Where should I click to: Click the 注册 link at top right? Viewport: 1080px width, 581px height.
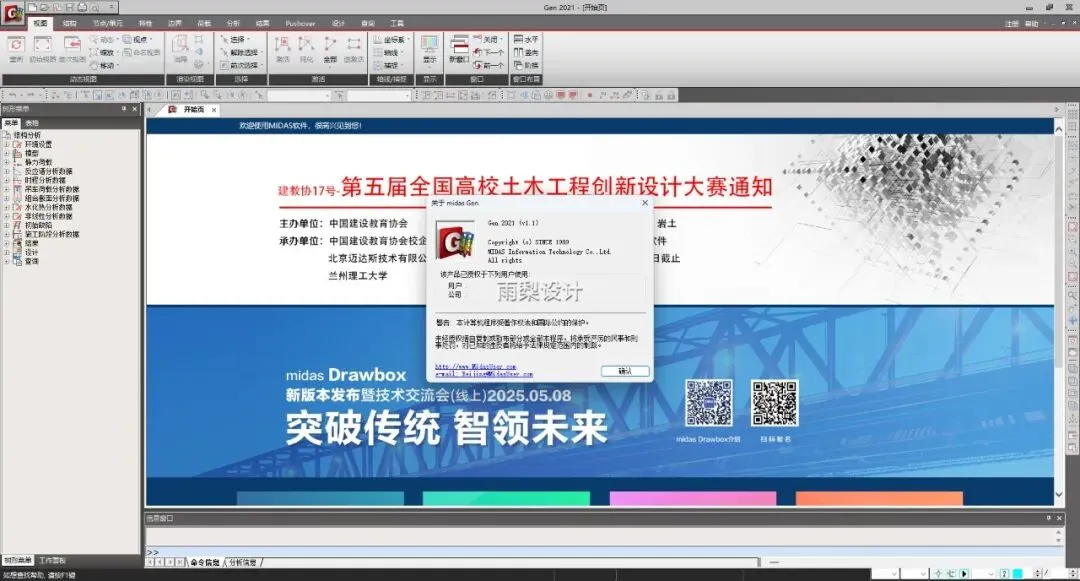pyautogui.click(x=1011, y=23)
